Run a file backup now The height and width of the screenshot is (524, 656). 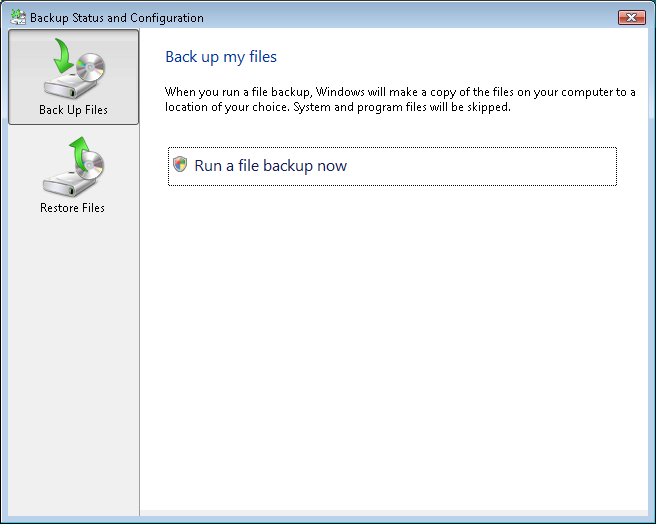392,166
